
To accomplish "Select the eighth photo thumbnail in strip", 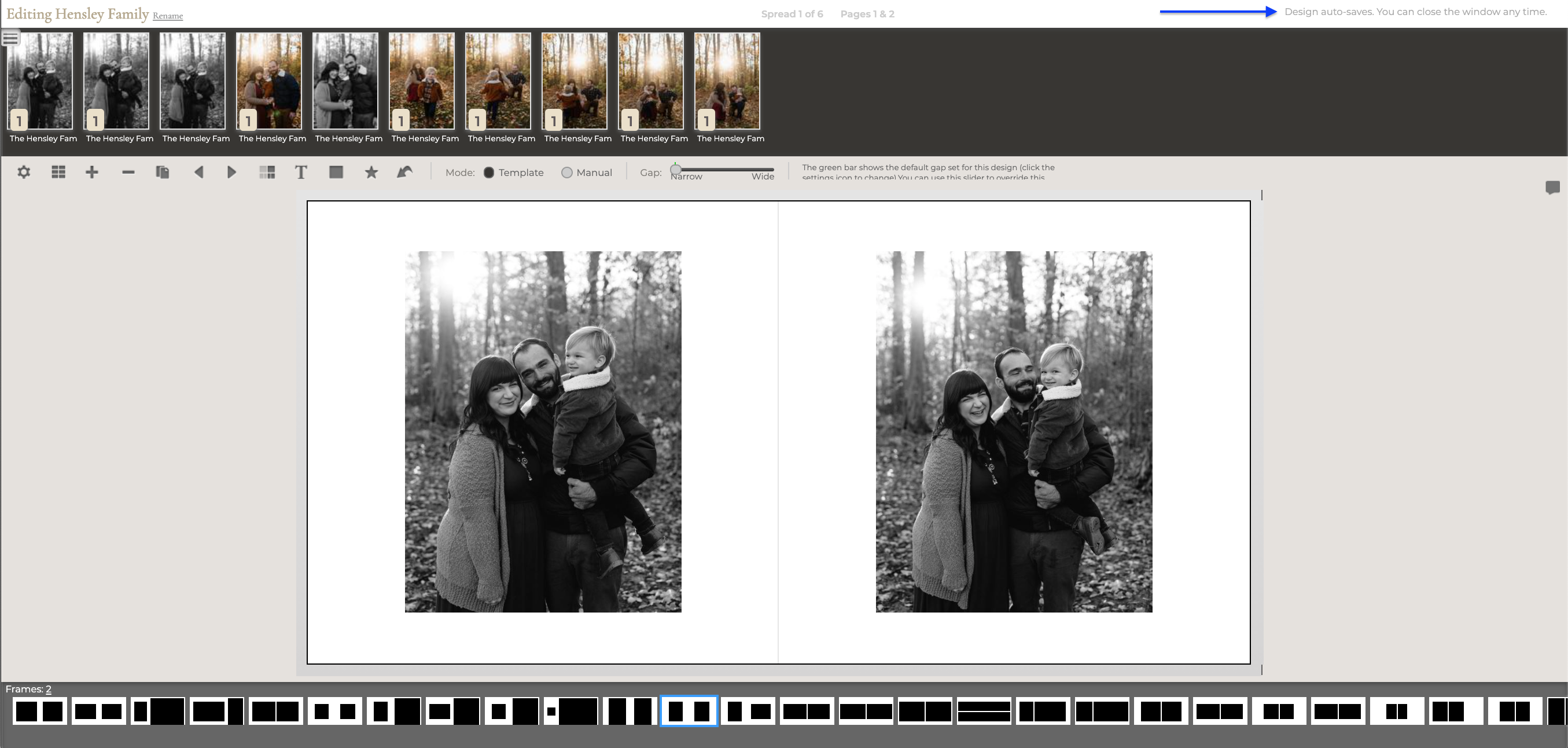I will coord(575,81).
